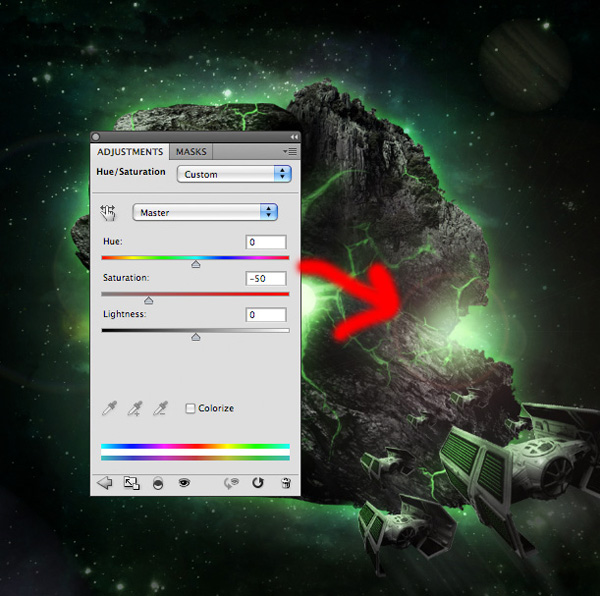The height and width of the screenshot is (596, 600).
Task: Switch panel to expanded view icon
Action: (x=131, y=482)
